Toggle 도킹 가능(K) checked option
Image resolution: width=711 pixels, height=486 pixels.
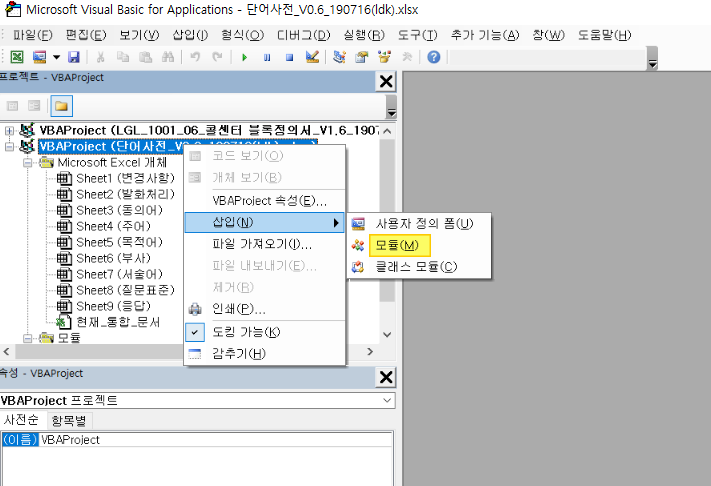tap(265, 332)
